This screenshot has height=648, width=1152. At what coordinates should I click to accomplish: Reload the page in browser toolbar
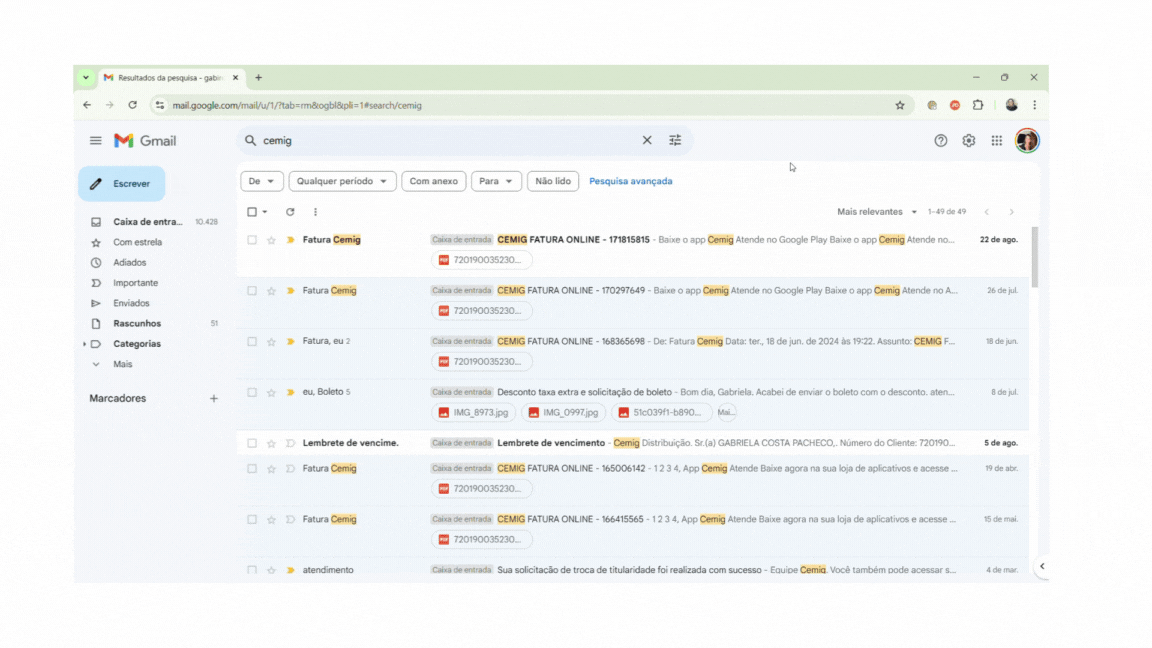click(x=132, y=105)
